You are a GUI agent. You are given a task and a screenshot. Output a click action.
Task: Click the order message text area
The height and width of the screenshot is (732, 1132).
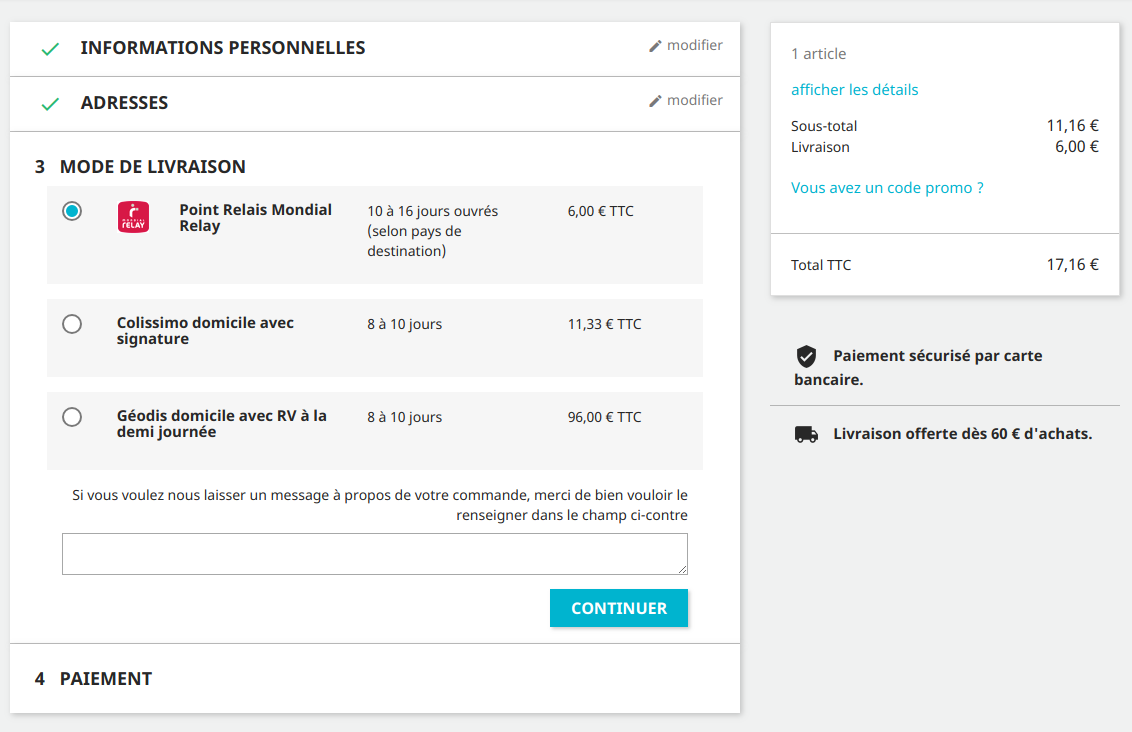click(x=375, y=554)
